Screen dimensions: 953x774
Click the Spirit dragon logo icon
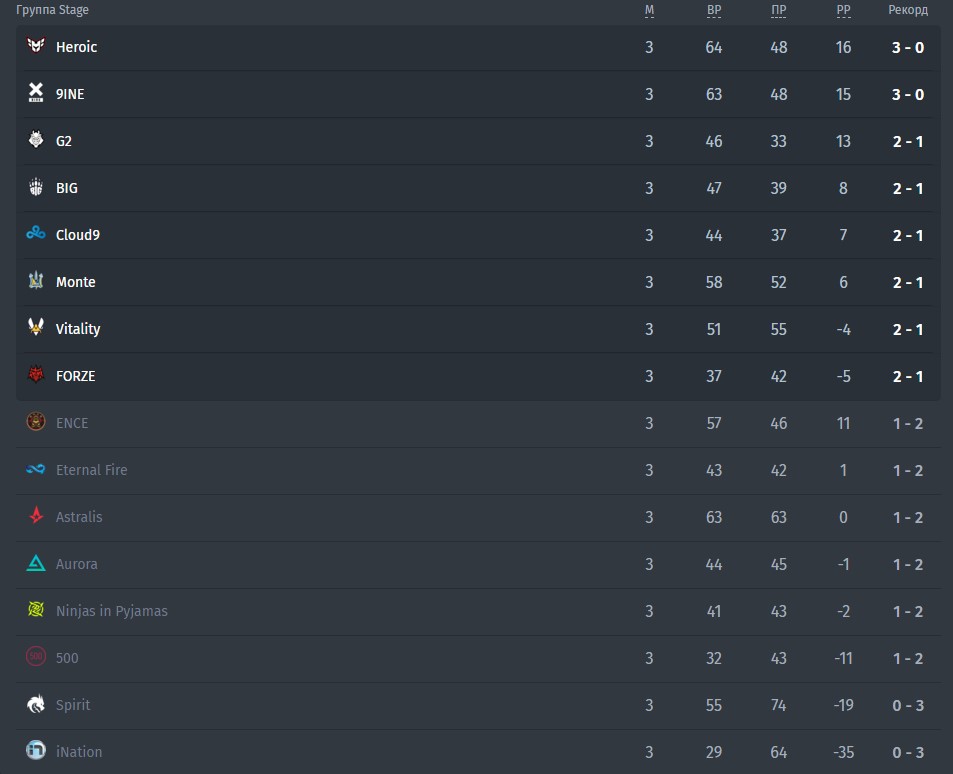click(36, 703)
